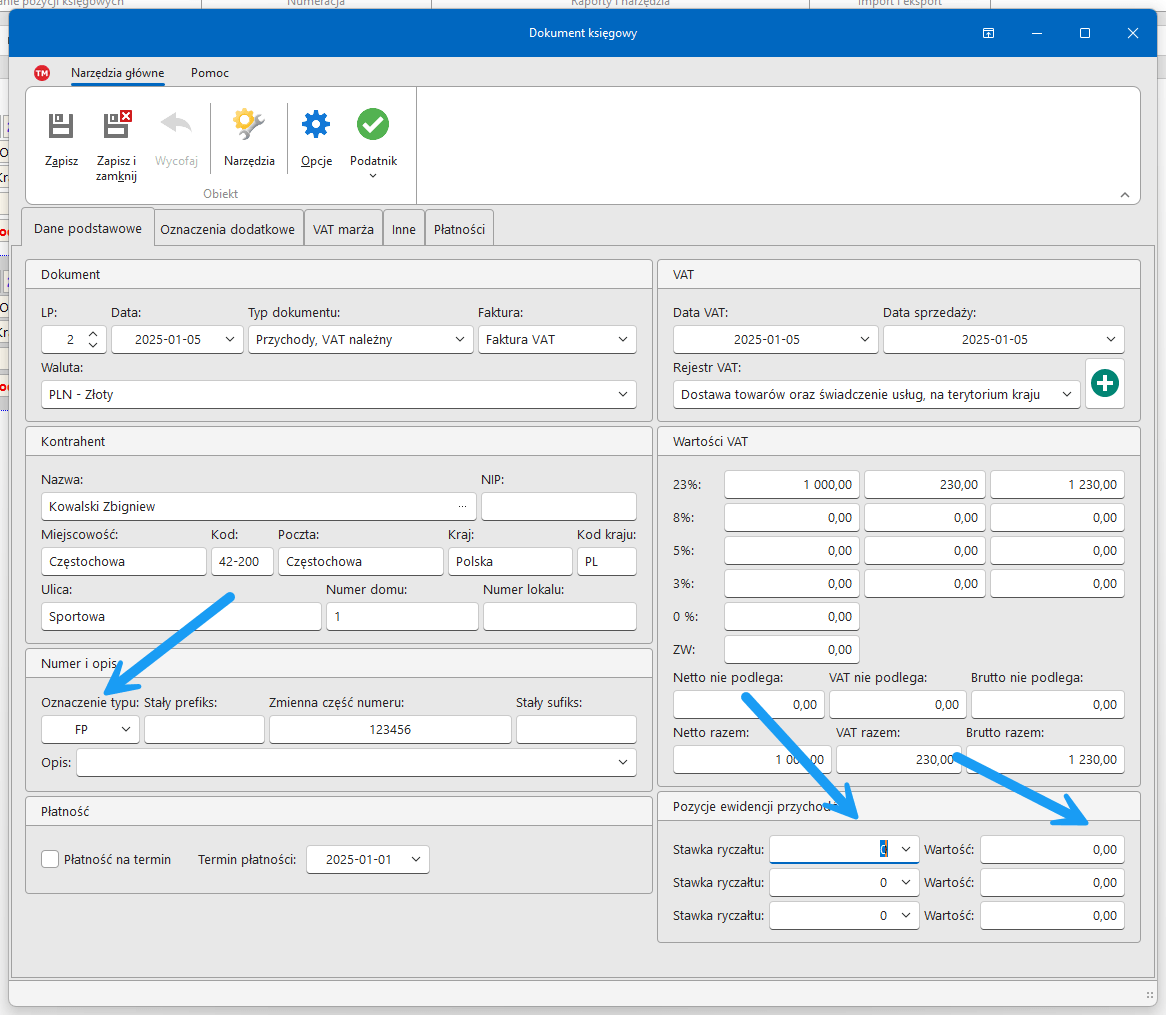Open Oznaczenie typu FP dropdown
Image resolution: width=1166 pixels, height=1015 pixels.
[126, 730]
